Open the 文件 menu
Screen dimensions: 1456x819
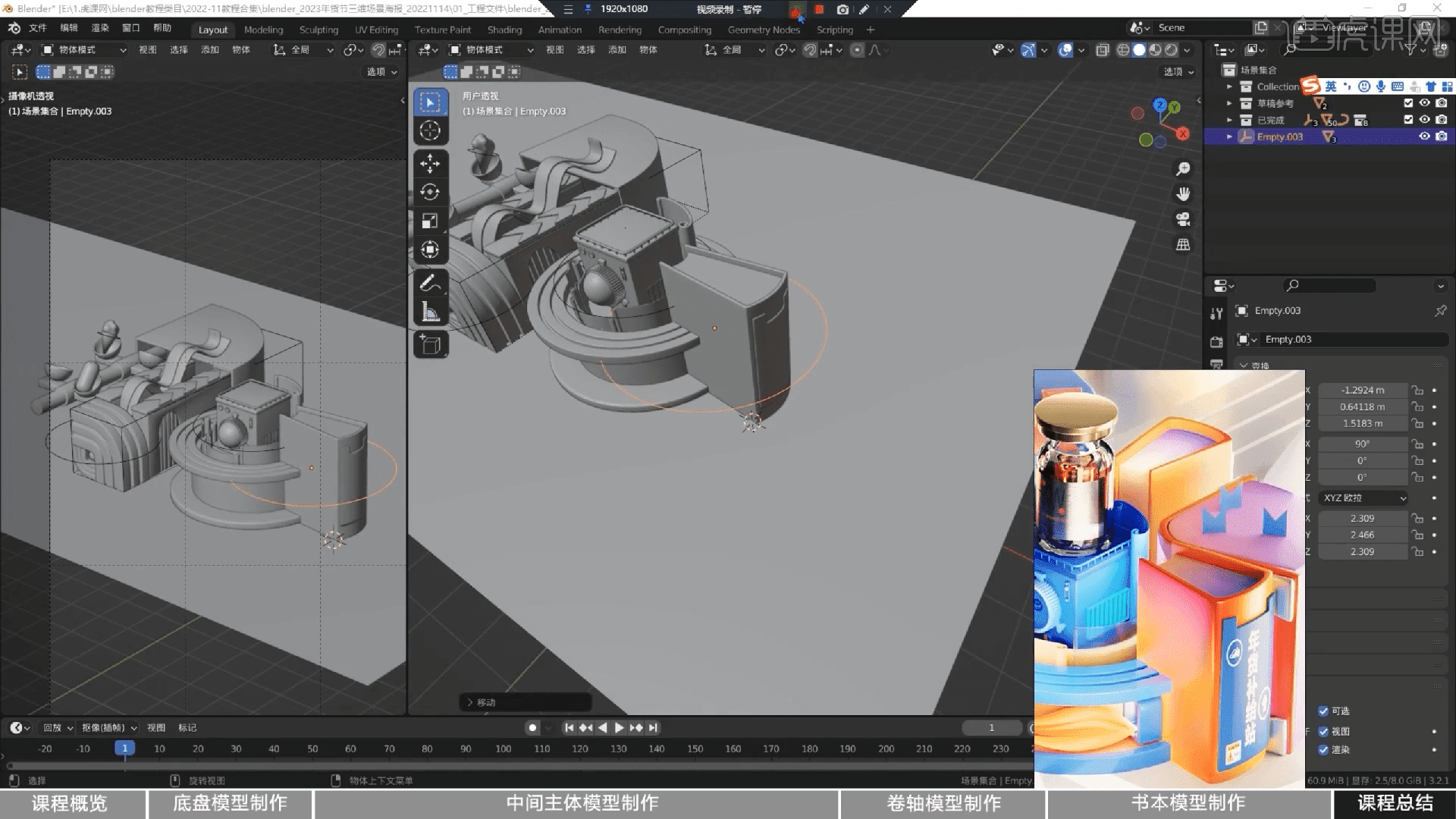pos(37,28)
